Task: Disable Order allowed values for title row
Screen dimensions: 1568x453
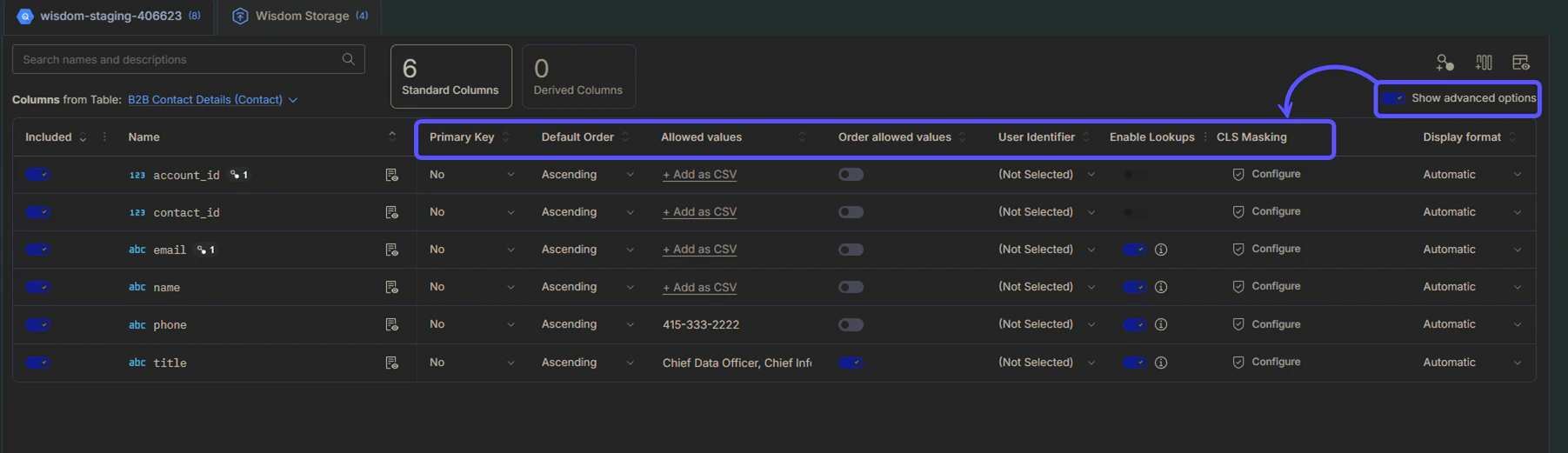Action: click(851, 363)
